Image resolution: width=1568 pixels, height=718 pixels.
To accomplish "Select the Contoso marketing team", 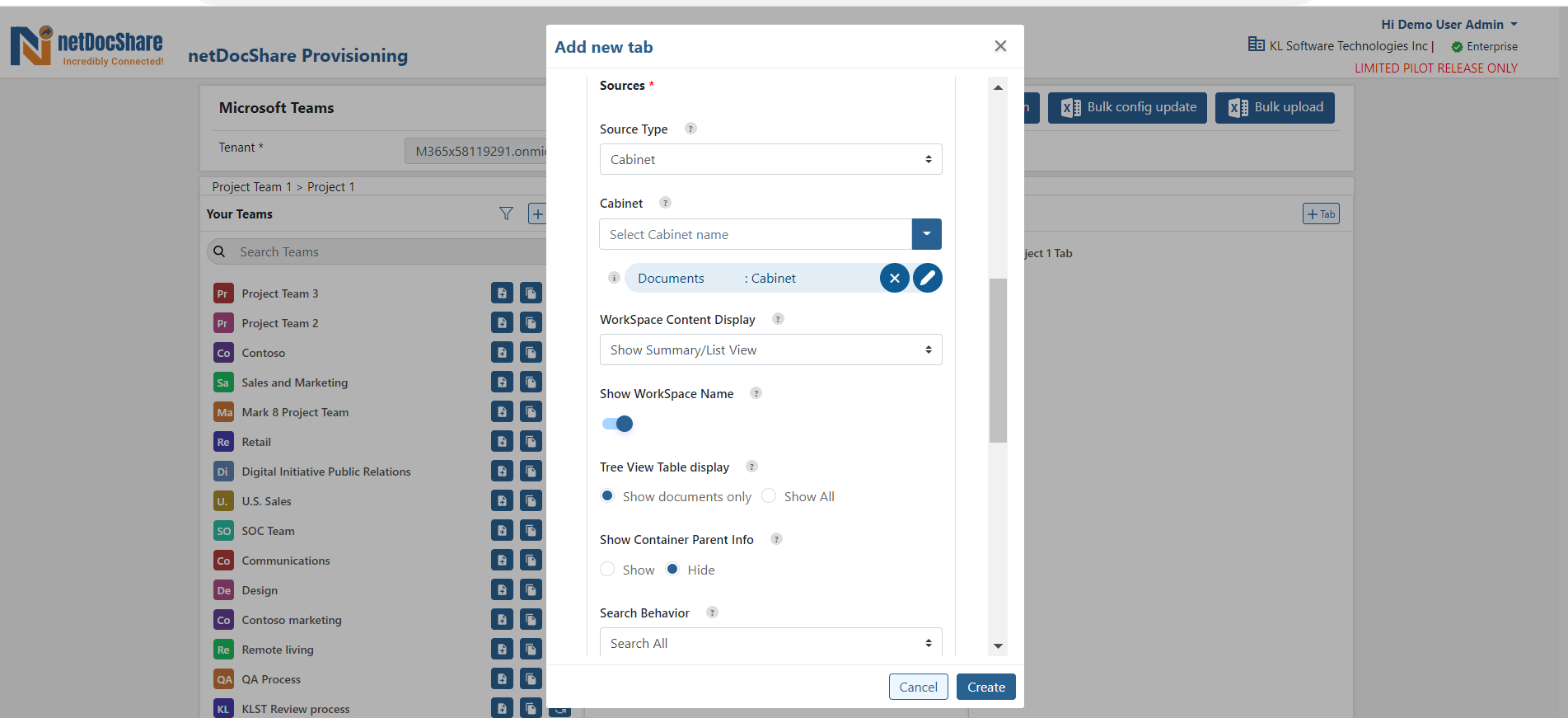I will point(292,620).
